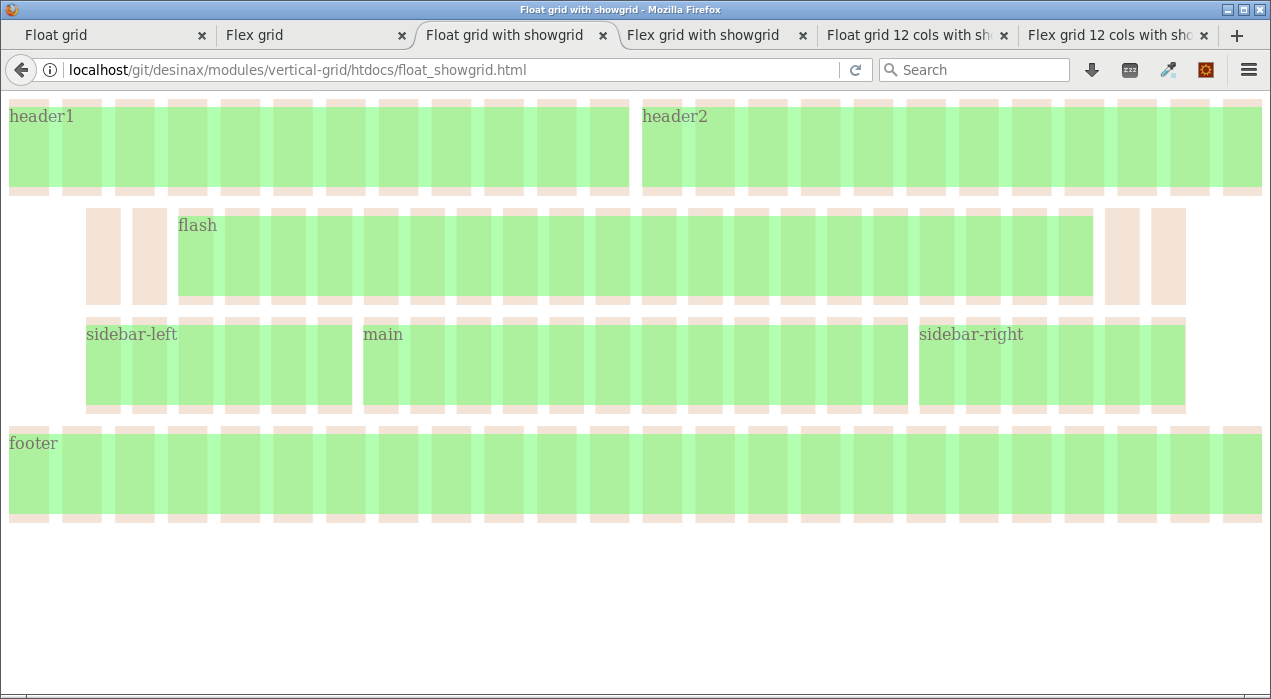Open the Downloads panel
Viewport: 1271px width, 699px height.
coord(1092,70)
